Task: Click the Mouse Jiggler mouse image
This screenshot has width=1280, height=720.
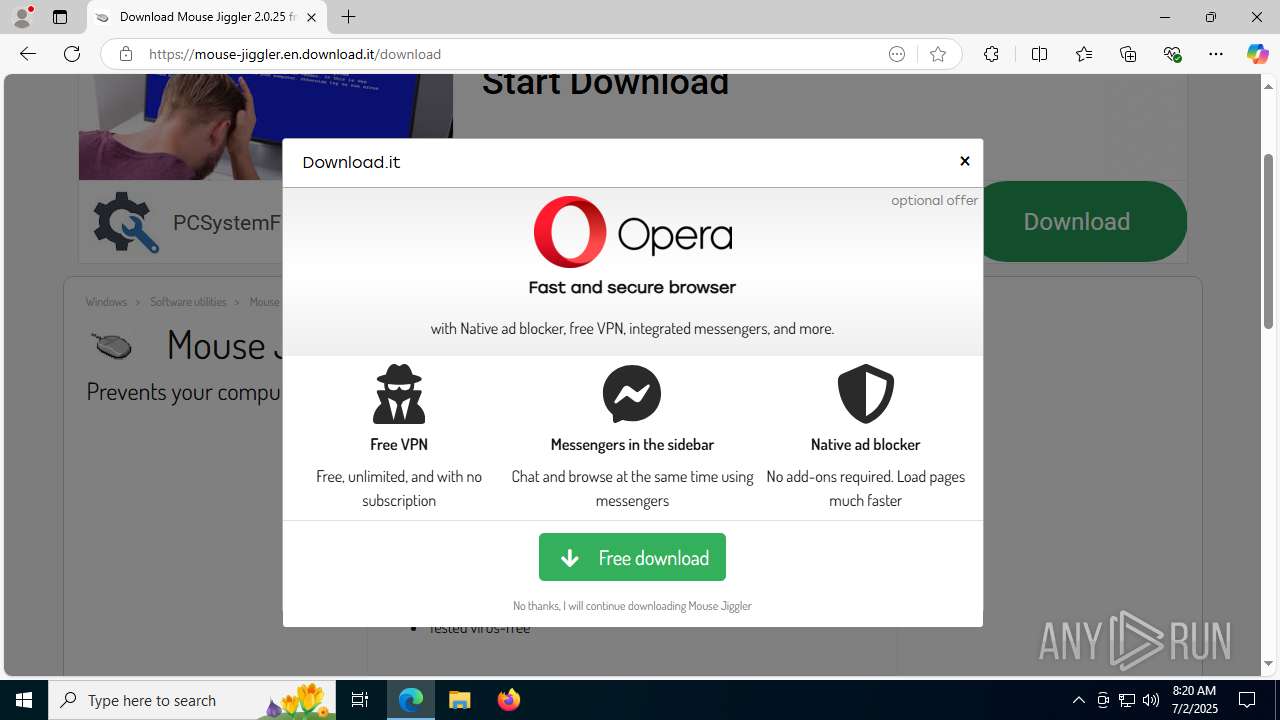Action: click(x=112, y=345)
